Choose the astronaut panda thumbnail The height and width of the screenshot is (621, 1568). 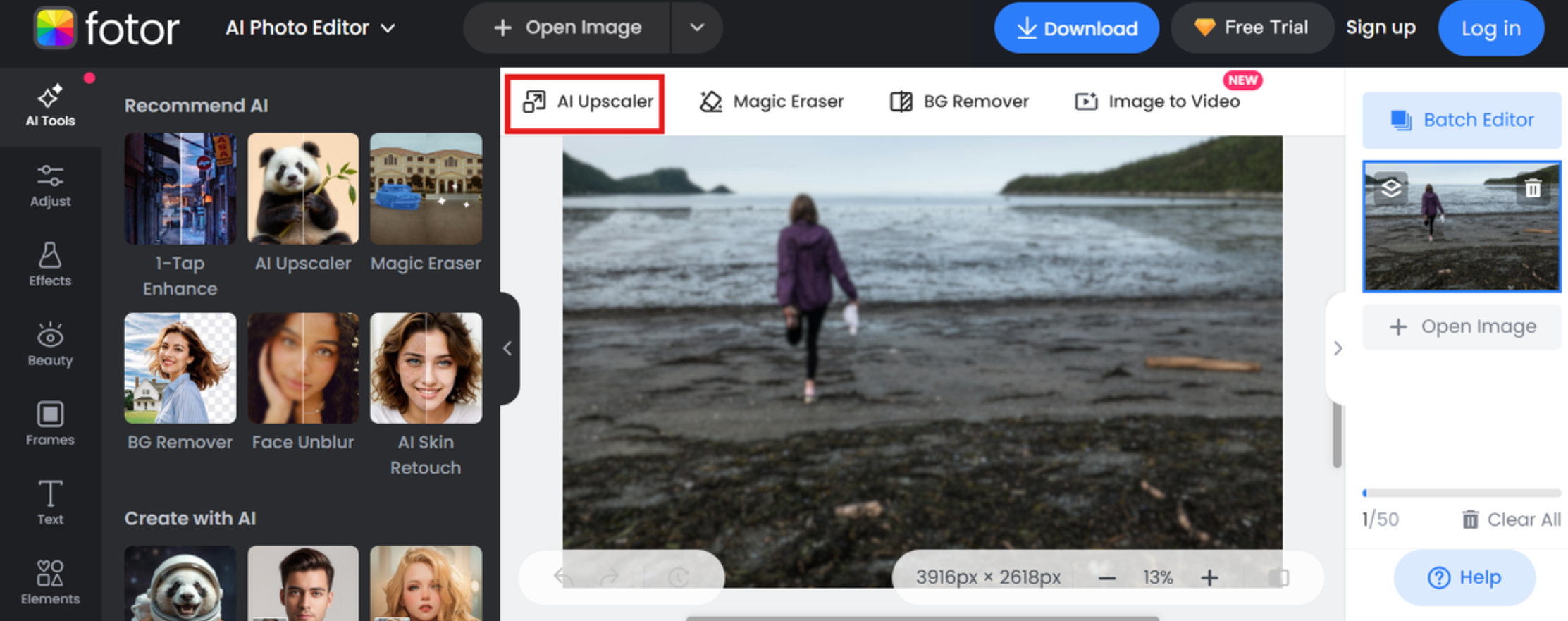point(180,584)
